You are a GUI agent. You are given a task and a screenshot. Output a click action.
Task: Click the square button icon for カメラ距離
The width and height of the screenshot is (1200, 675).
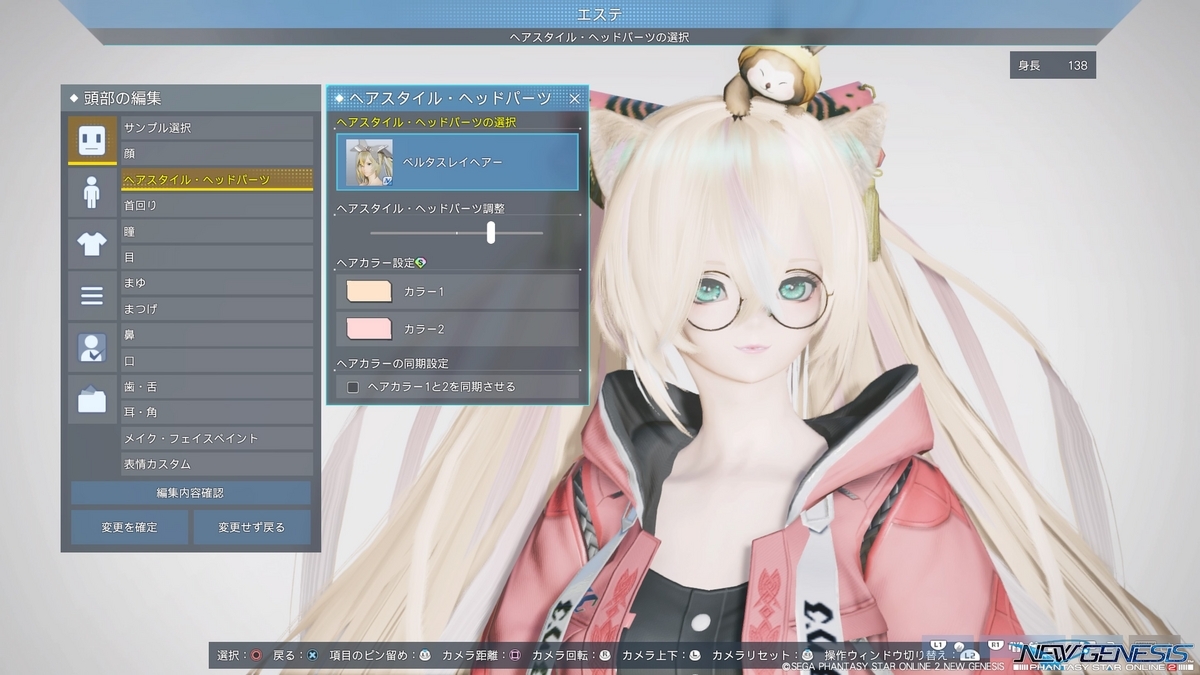pyautogui.click(x=515, y=656)
